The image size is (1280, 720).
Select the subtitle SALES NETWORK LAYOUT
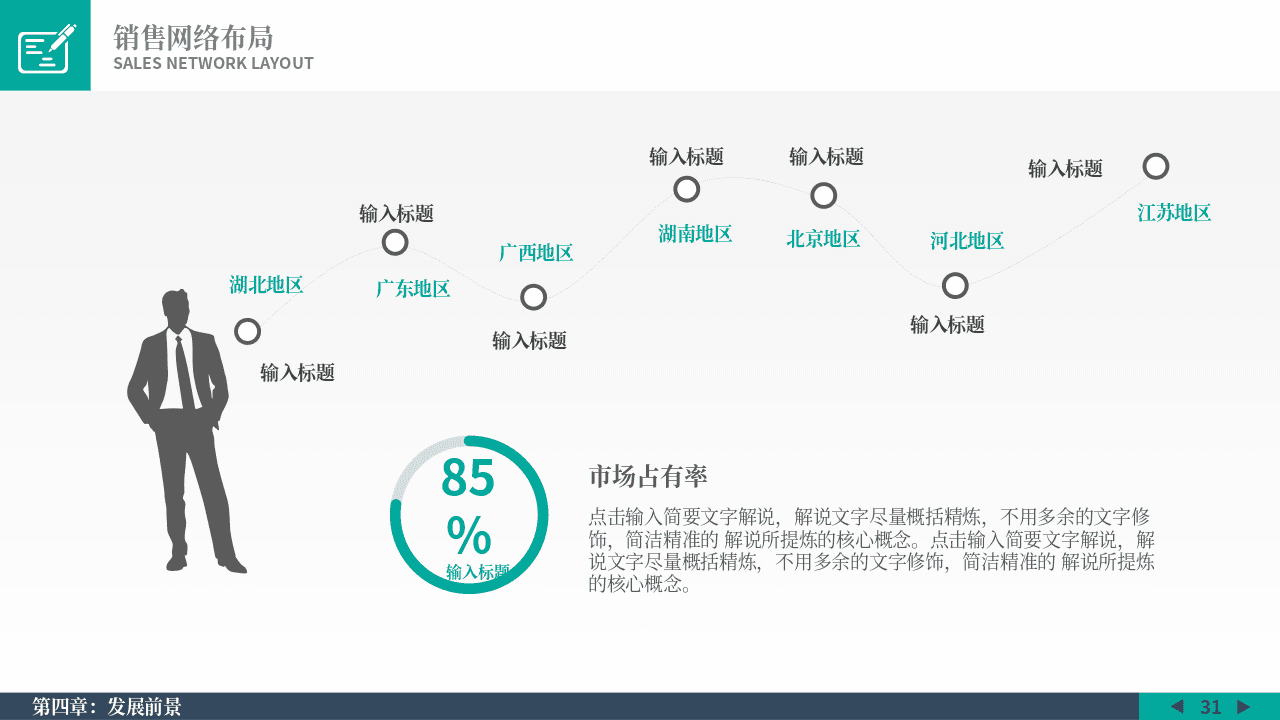coord(213,63)
